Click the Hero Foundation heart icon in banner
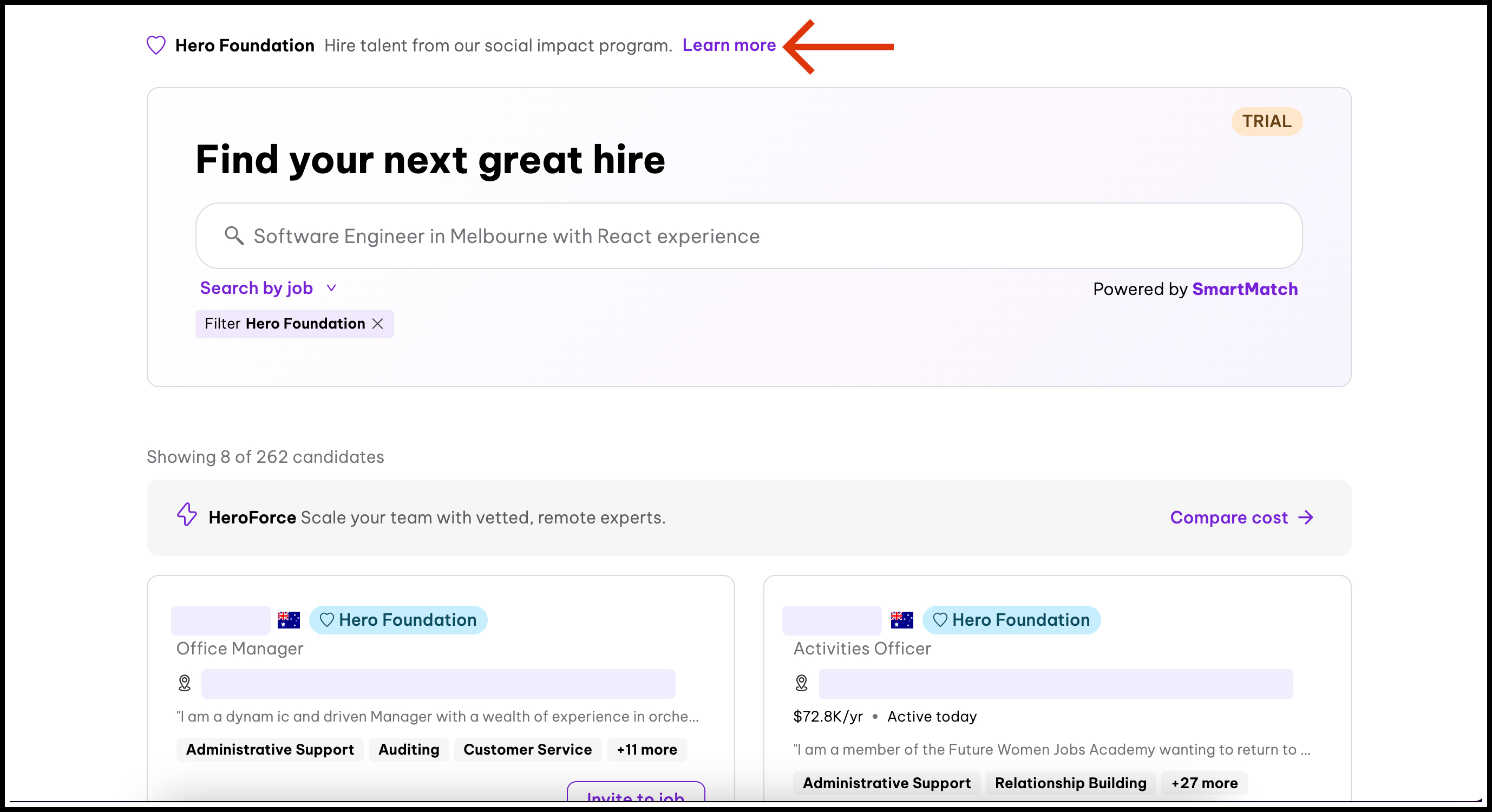 (156, 45)
